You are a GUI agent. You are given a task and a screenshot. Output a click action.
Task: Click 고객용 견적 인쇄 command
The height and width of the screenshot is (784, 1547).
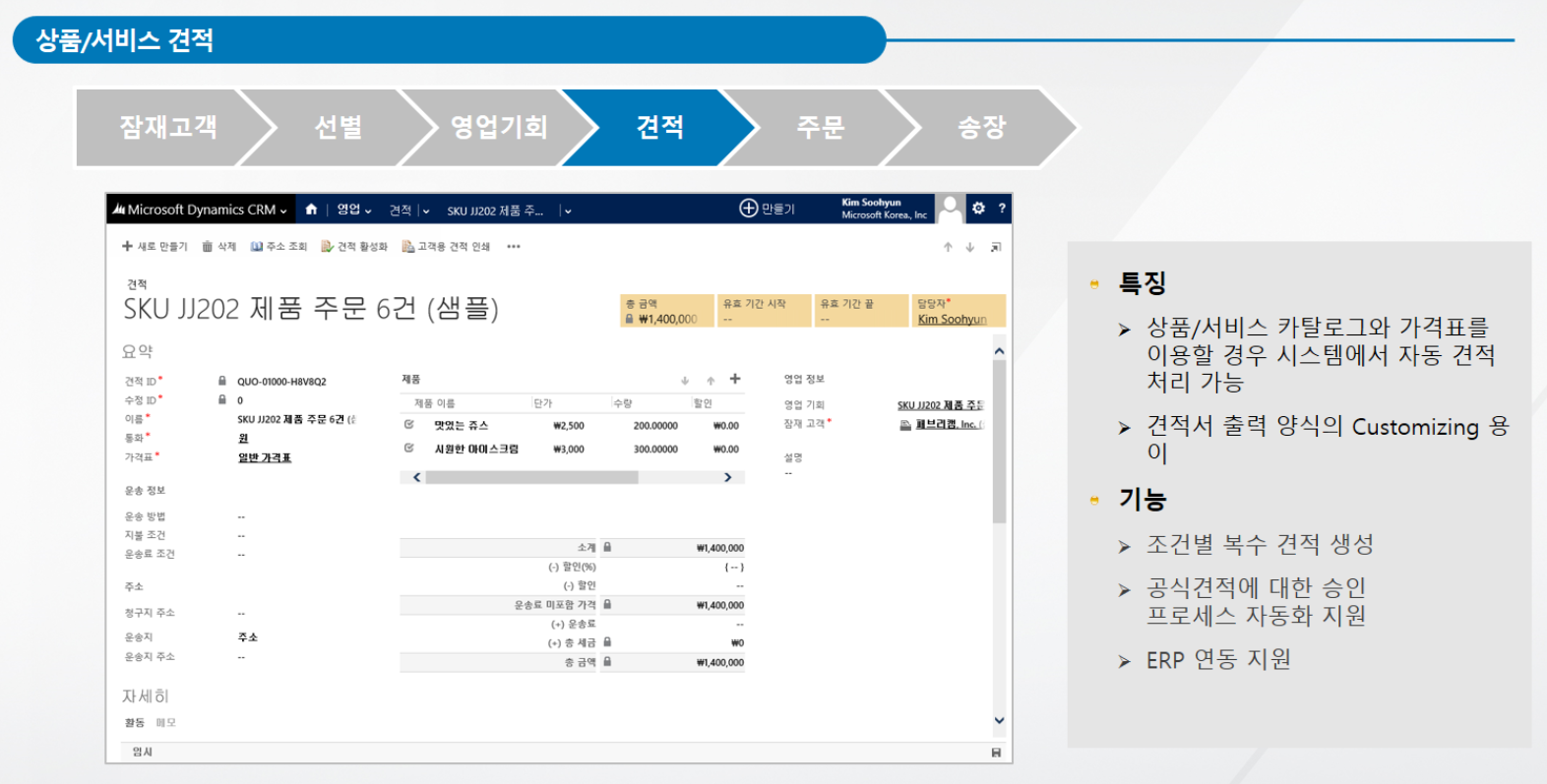click(446, 247)
